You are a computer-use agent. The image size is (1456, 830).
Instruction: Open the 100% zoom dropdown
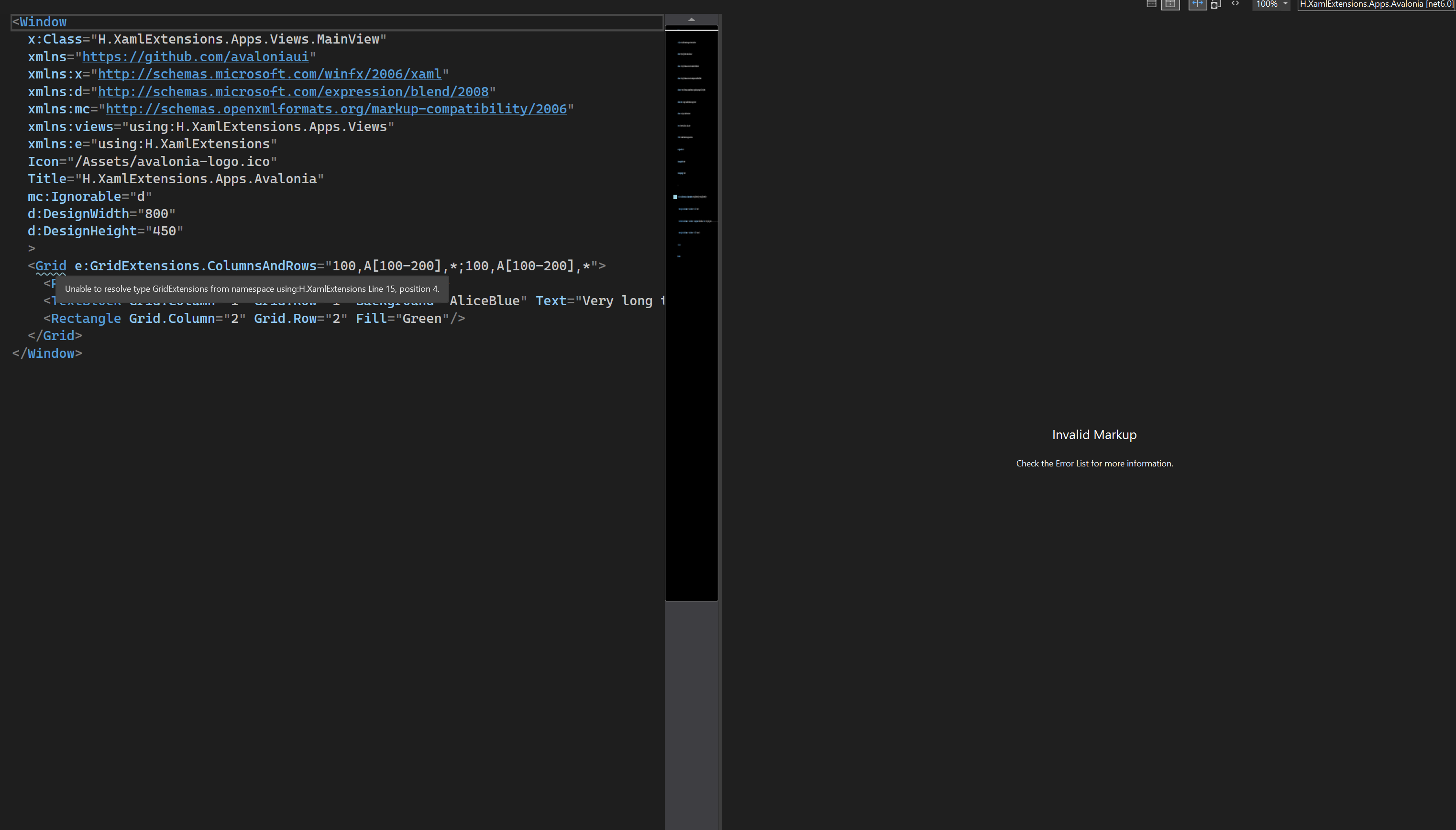[x=1271, y=4]
